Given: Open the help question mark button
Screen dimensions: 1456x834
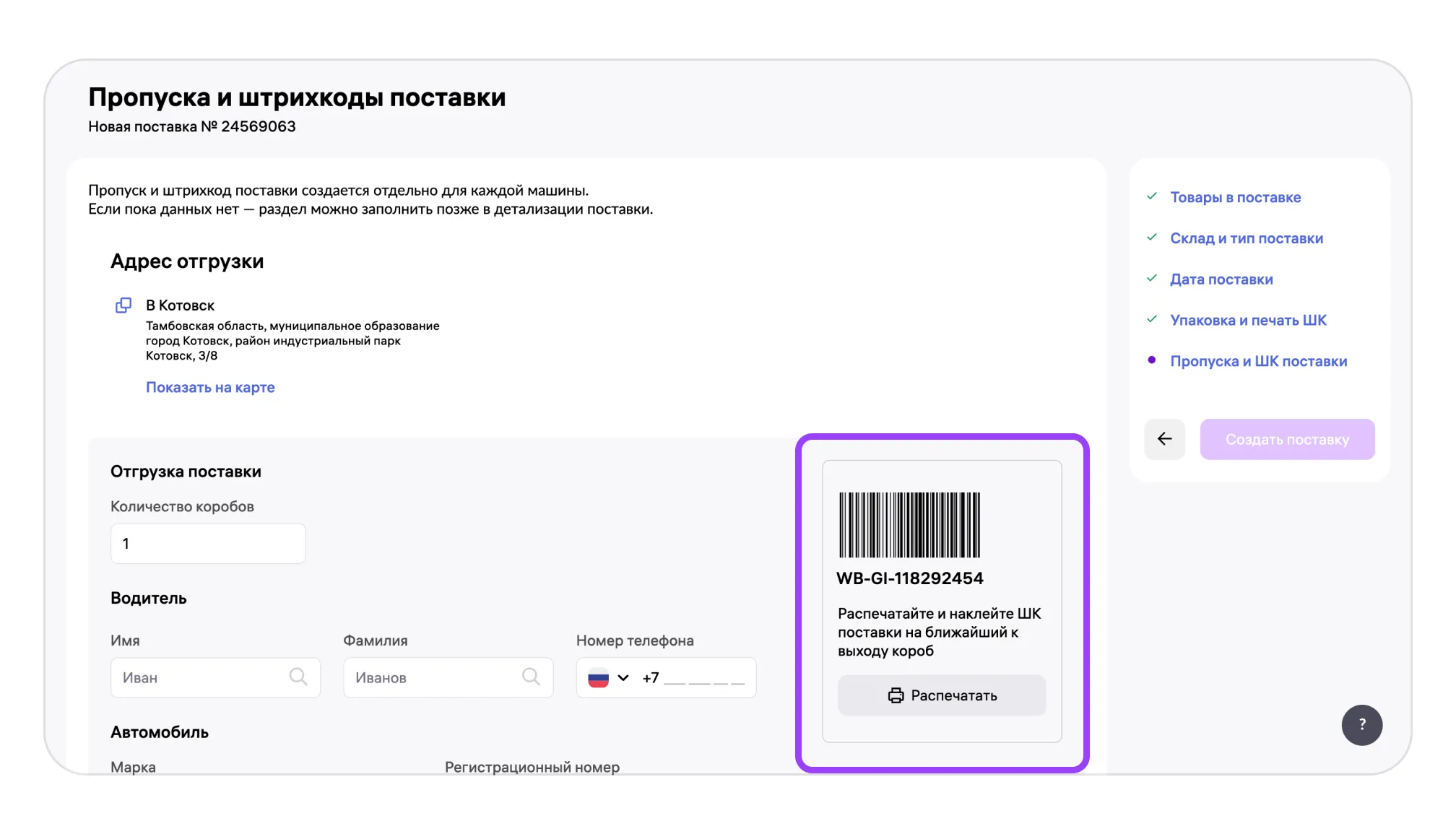Looking at the screenshot, I should coord(1361,724).
